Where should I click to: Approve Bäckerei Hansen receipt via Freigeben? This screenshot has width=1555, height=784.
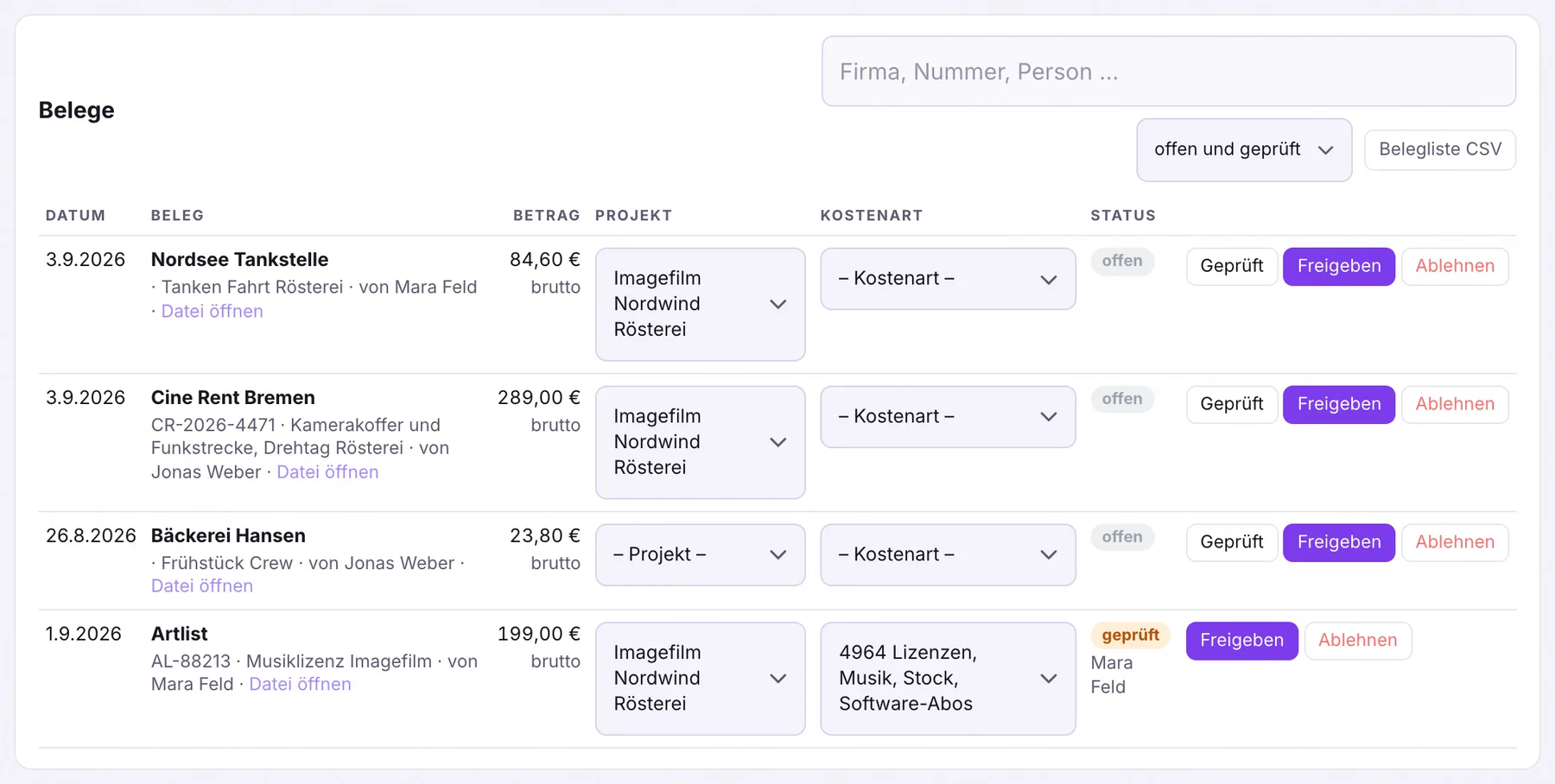click(1339, 542)
